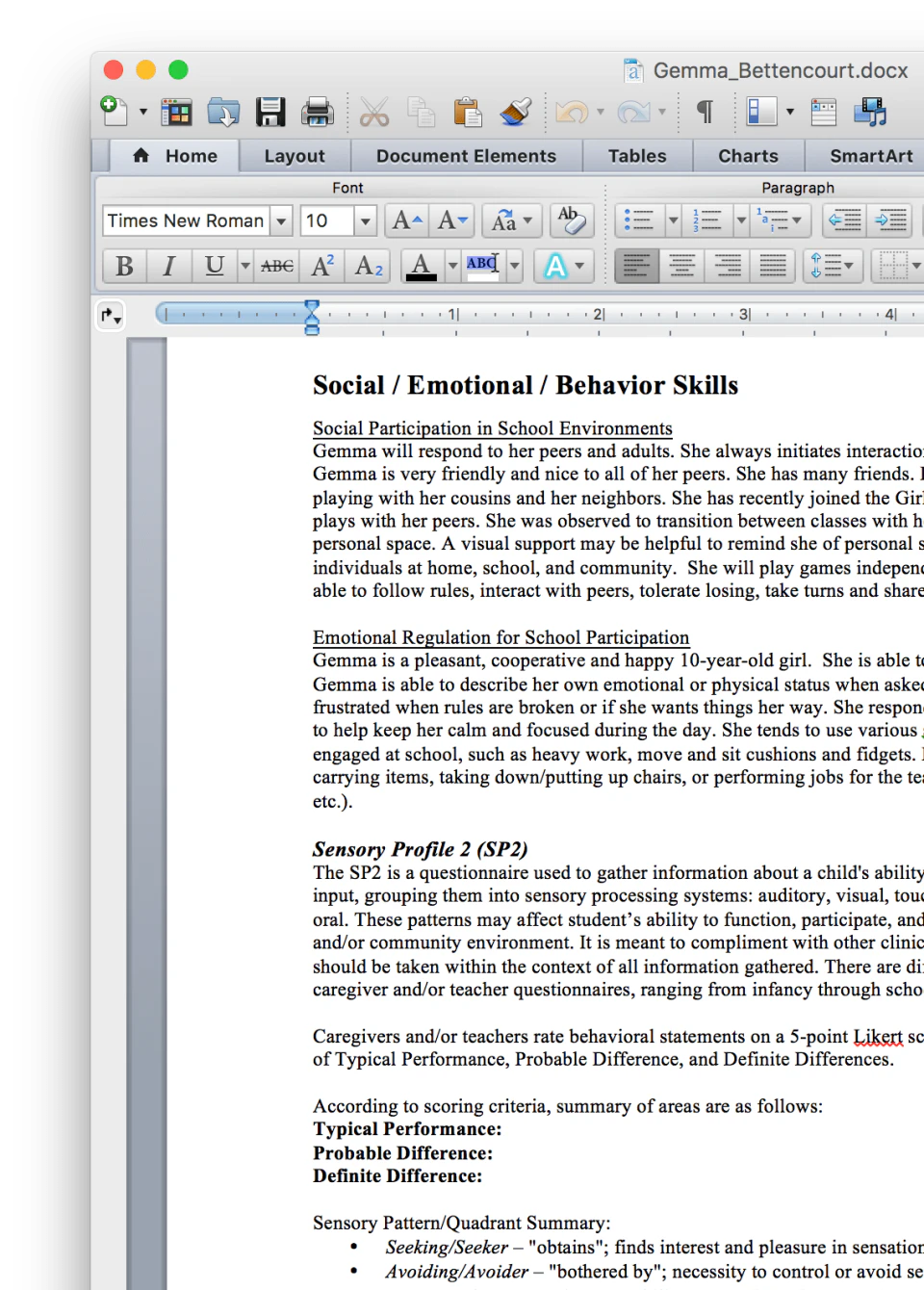Switch to the Document Elements tab
This screenshot has height=1290, width=924.
click(466, 156)
